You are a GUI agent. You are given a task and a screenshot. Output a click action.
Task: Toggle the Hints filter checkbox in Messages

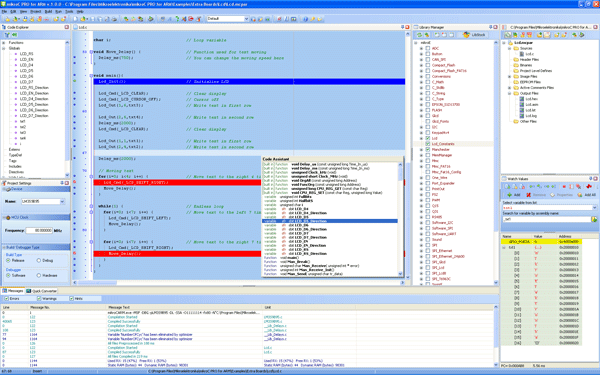(x=71, y=298)
